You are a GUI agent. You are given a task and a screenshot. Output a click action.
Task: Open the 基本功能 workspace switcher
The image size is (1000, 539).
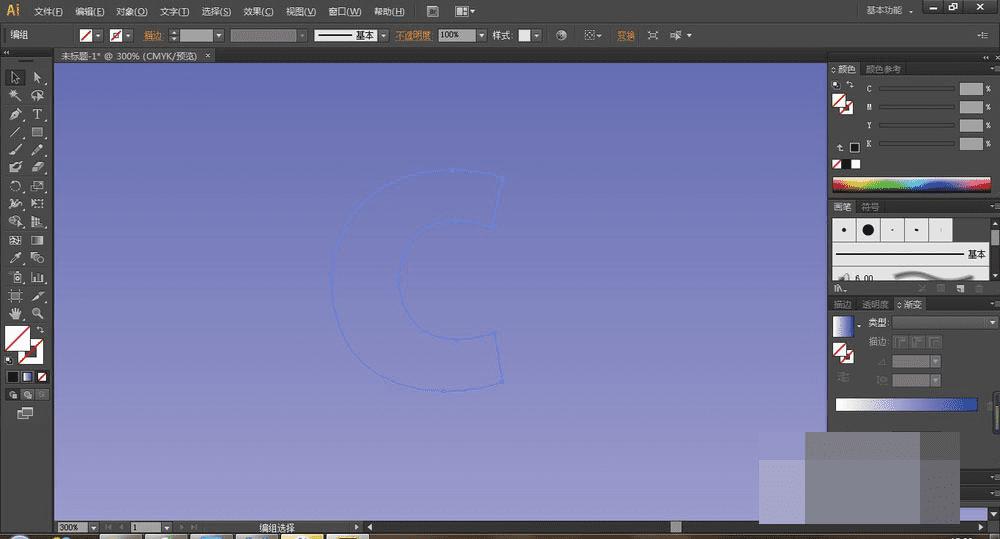888,11
